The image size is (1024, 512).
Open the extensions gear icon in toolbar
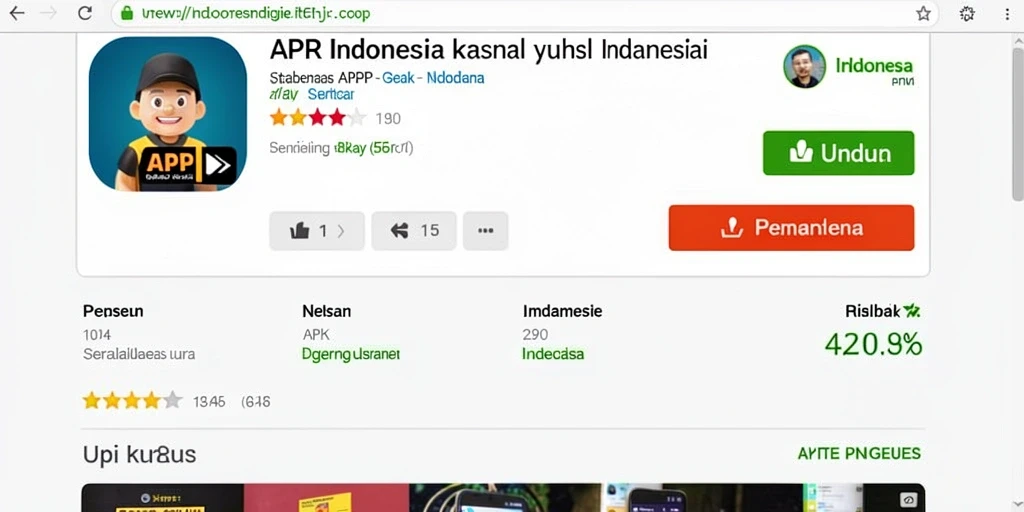(x=967, y=14)
